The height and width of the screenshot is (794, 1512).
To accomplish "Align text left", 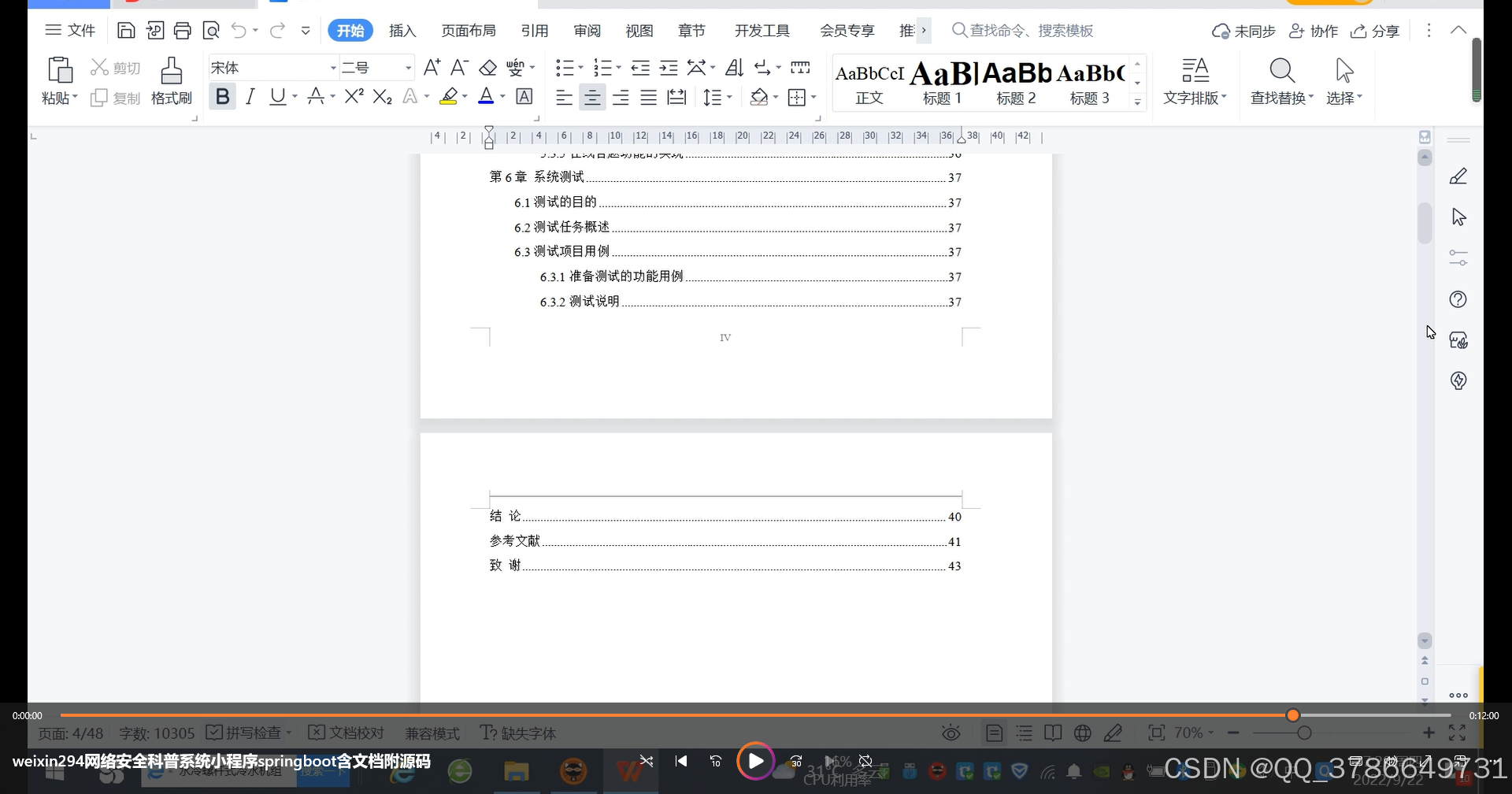I will [x=564, y=98].
